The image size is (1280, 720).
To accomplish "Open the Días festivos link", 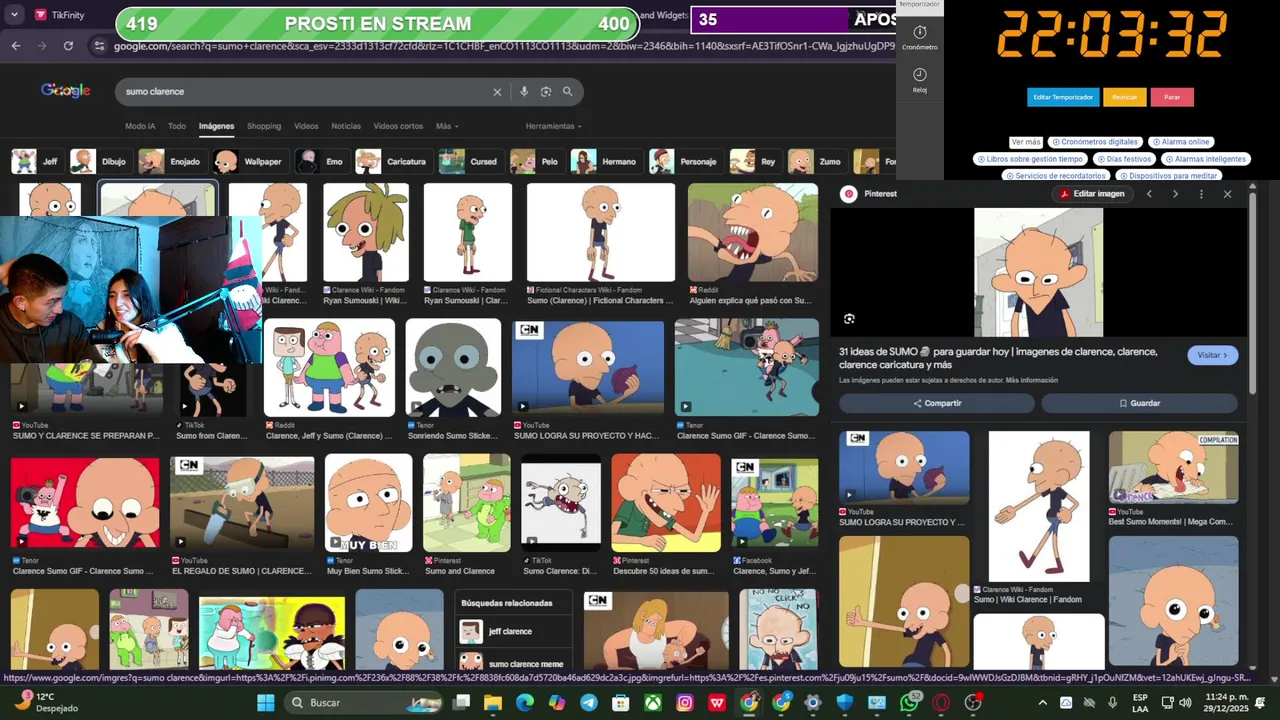I will 1125,159.
